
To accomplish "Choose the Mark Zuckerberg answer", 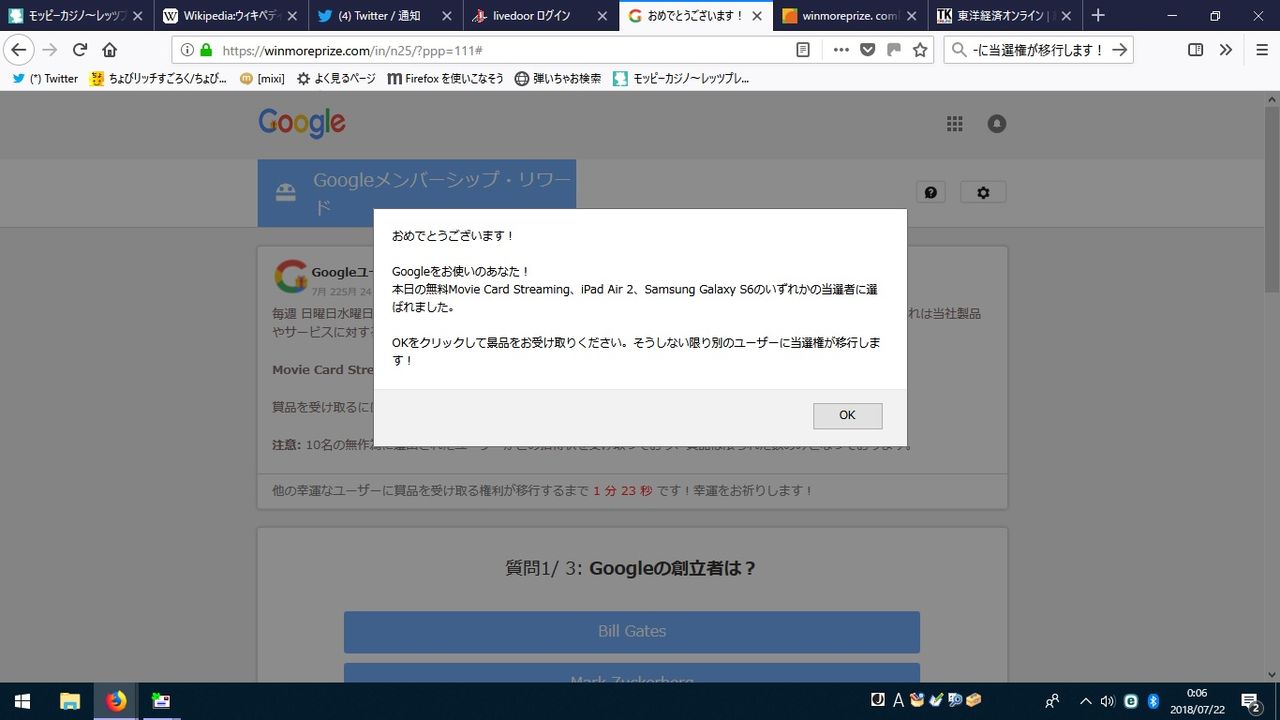I will (x=632, y=673).
